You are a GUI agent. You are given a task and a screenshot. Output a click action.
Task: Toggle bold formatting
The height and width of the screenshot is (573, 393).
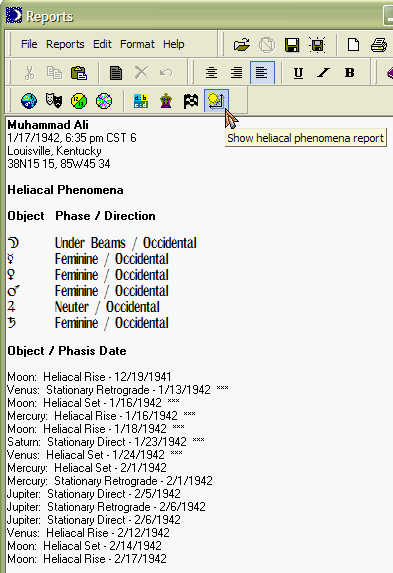point(349,72)
